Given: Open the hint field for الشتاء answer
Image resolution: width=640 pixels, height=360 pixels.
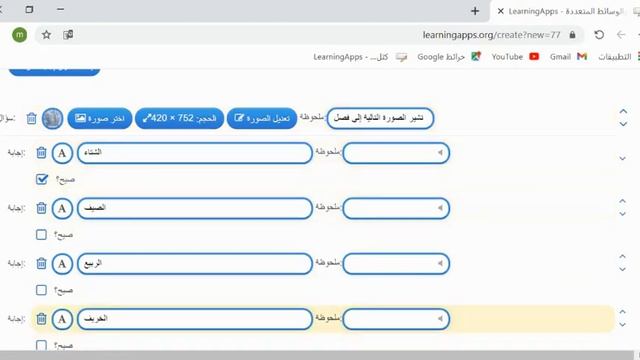Looking at the screenshot, I should coord(396,153).
